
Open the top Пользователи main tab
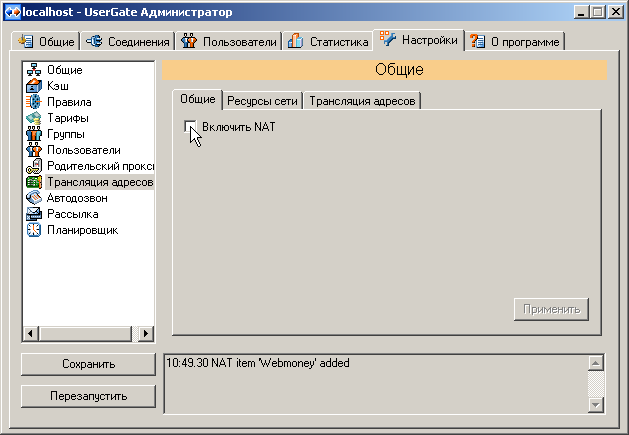pyautogui.click(x=229, y=41)
